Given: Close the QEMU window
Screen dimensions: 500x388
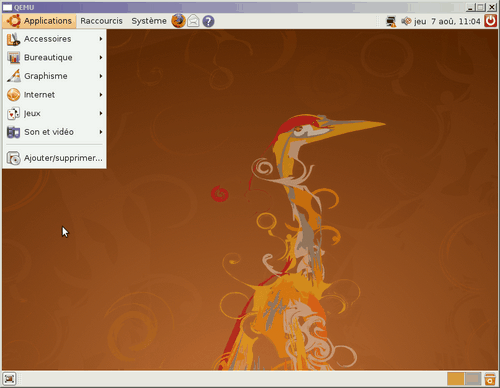Looking at the screenshot, I should [x=492, y=7].
